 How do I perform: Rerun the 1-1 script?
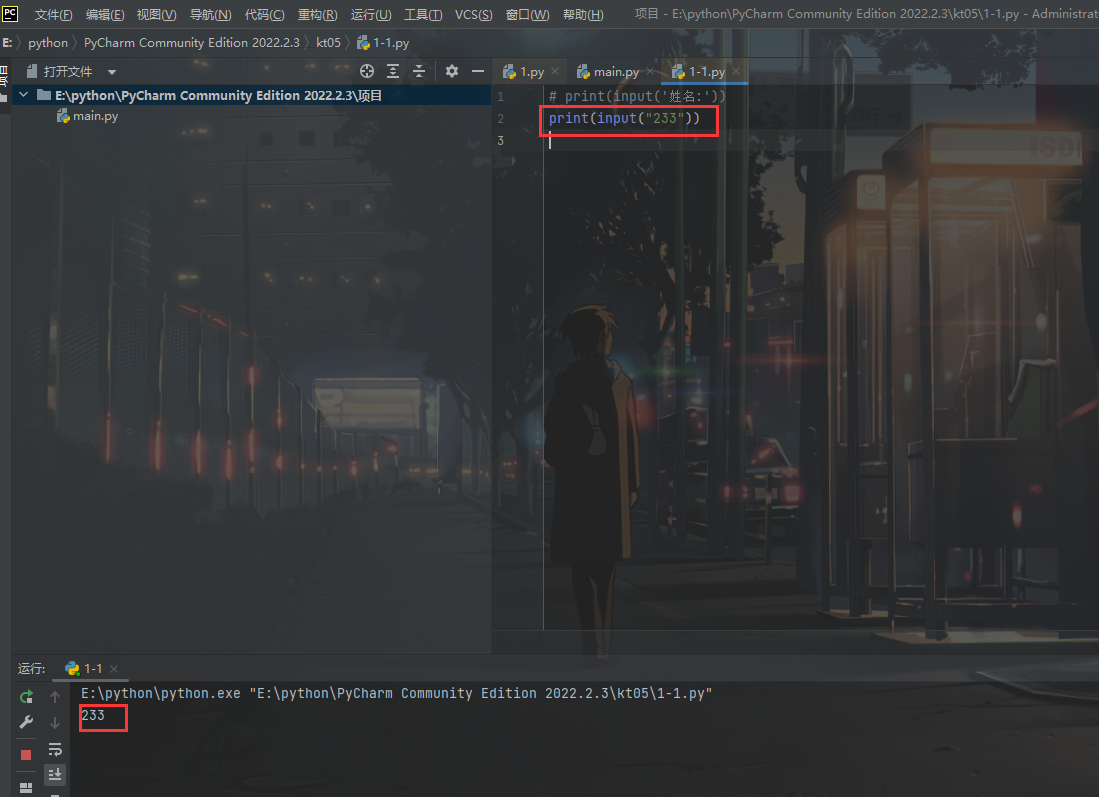(x=26, y=697)
